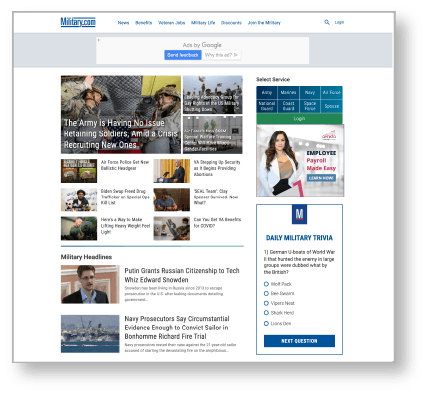The height and width of the screenshot is (394, 428).
Task: Select the Coast Guard service tile
Action: (288, 106)
